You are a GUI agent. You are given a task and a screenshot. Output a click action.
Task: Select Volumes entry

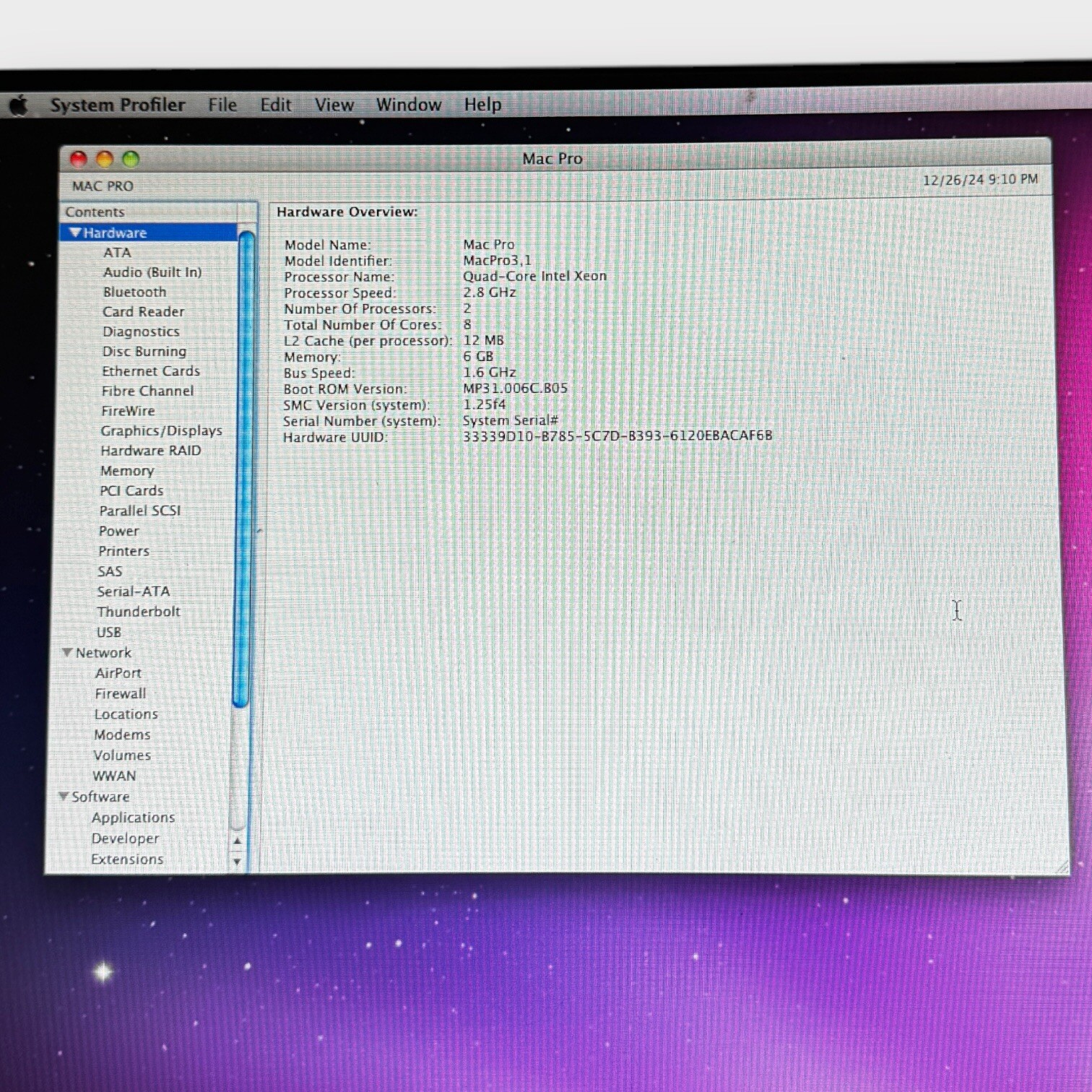122,755
